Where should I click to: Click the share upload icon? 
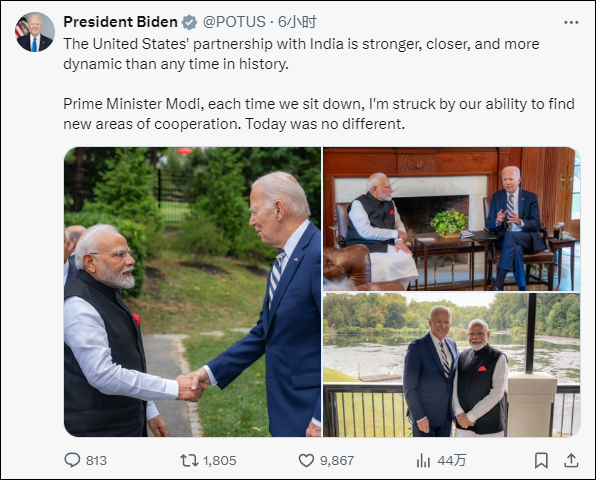coord(571,460)
